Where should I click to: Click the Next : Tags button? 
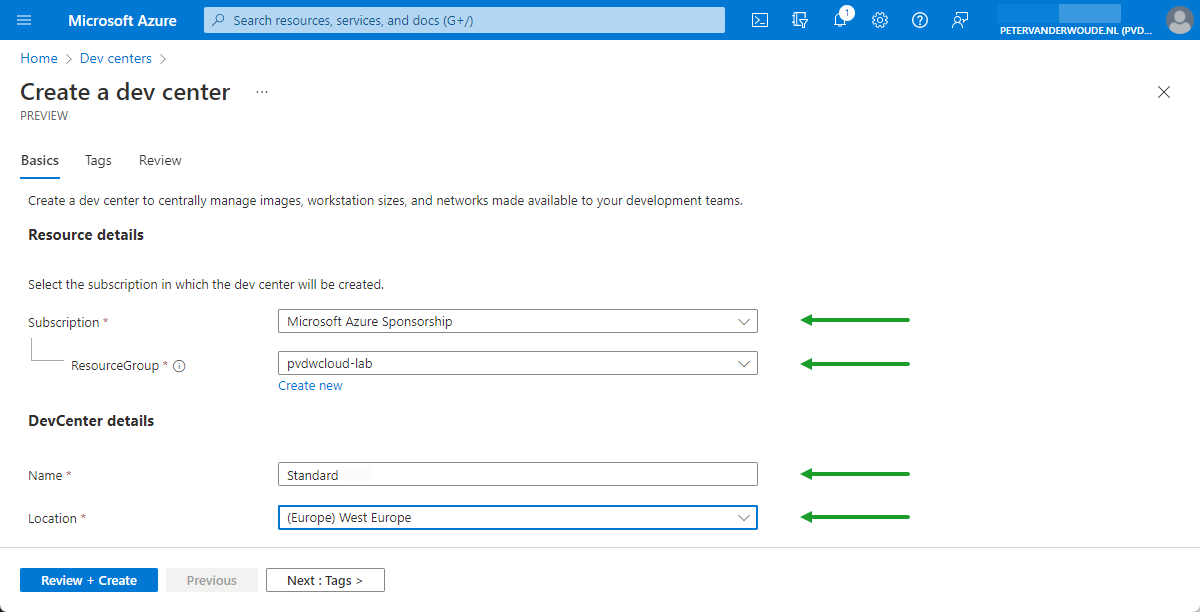click(325, 580)
